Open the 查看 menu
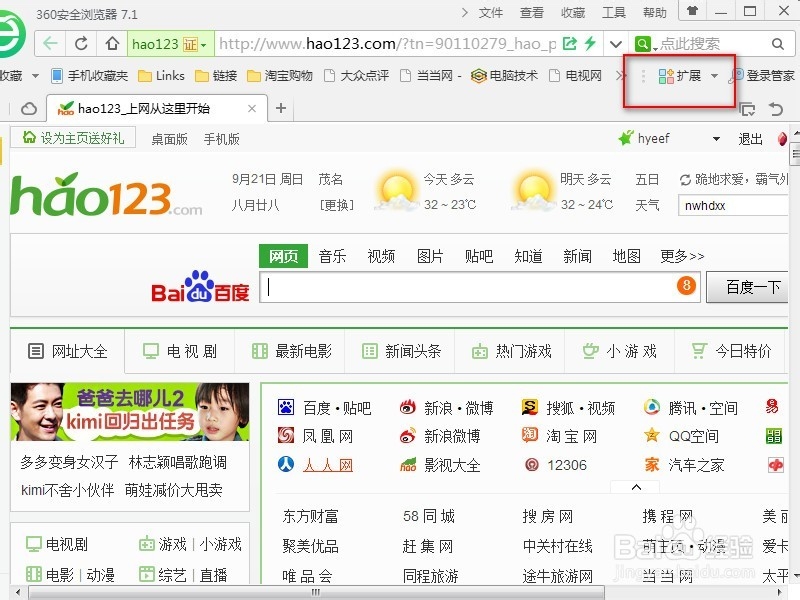Viewport: 800px width, 600px height. click(532, 12)
